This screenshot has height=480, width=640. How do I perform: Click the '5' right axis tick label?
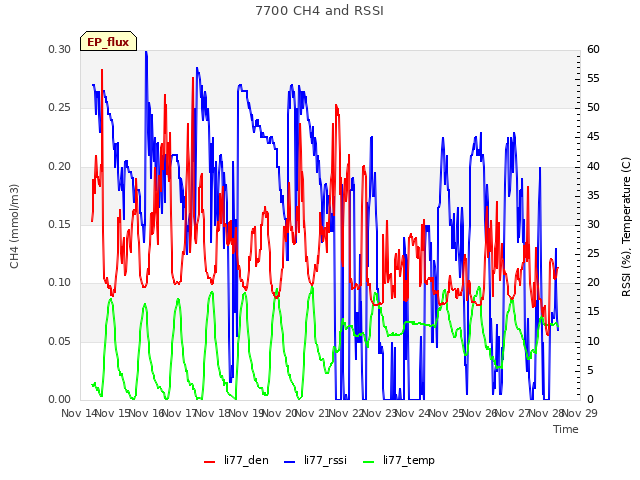591,370
